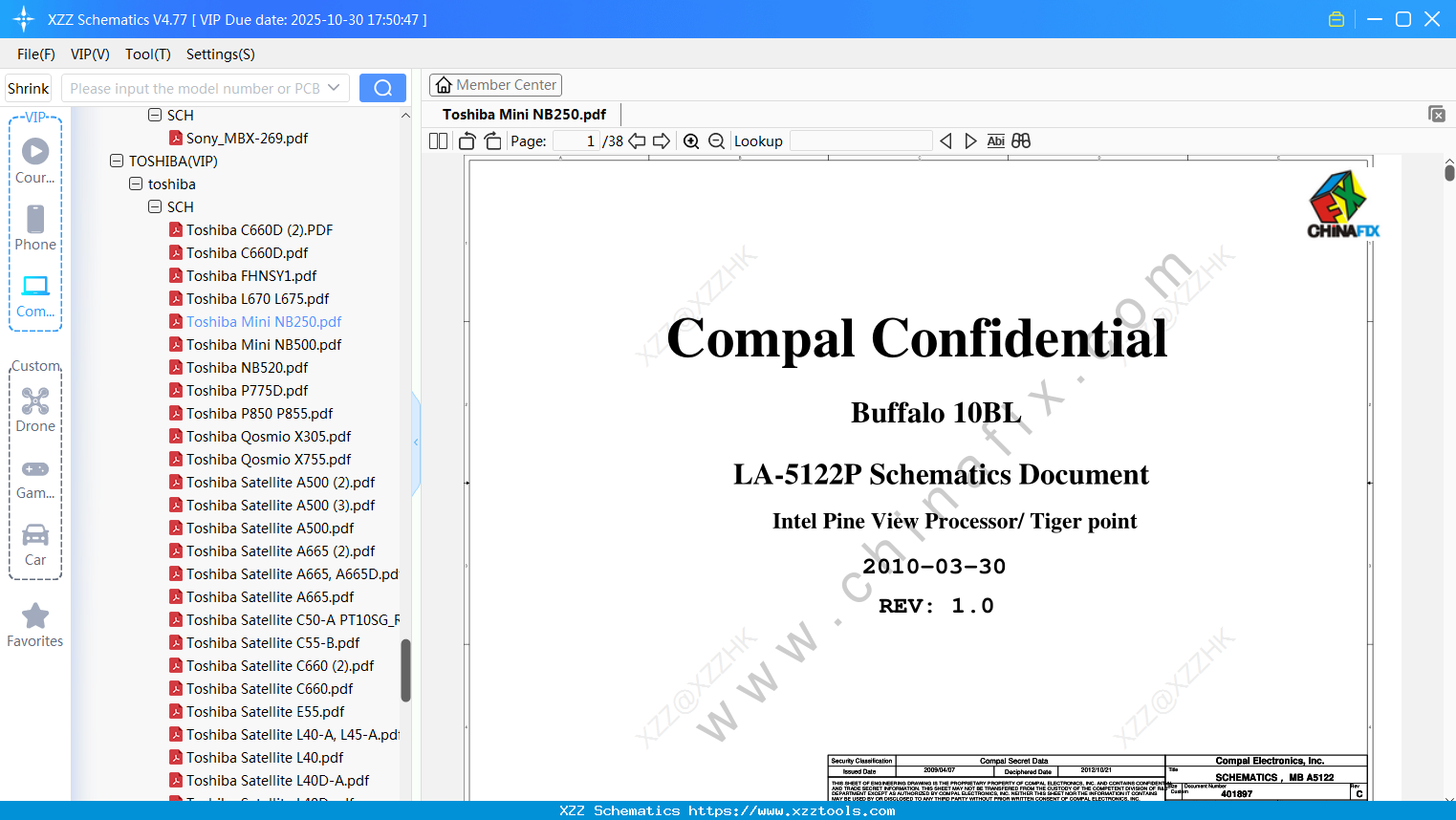
Task: Select the Computer category
Action: coord(35,295)
